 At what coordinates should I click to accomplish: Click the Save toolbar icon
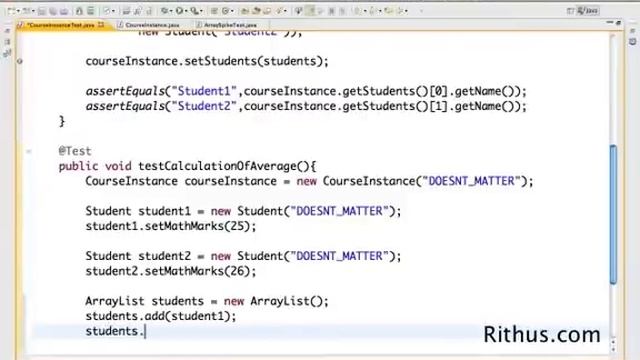click(42, 11)
